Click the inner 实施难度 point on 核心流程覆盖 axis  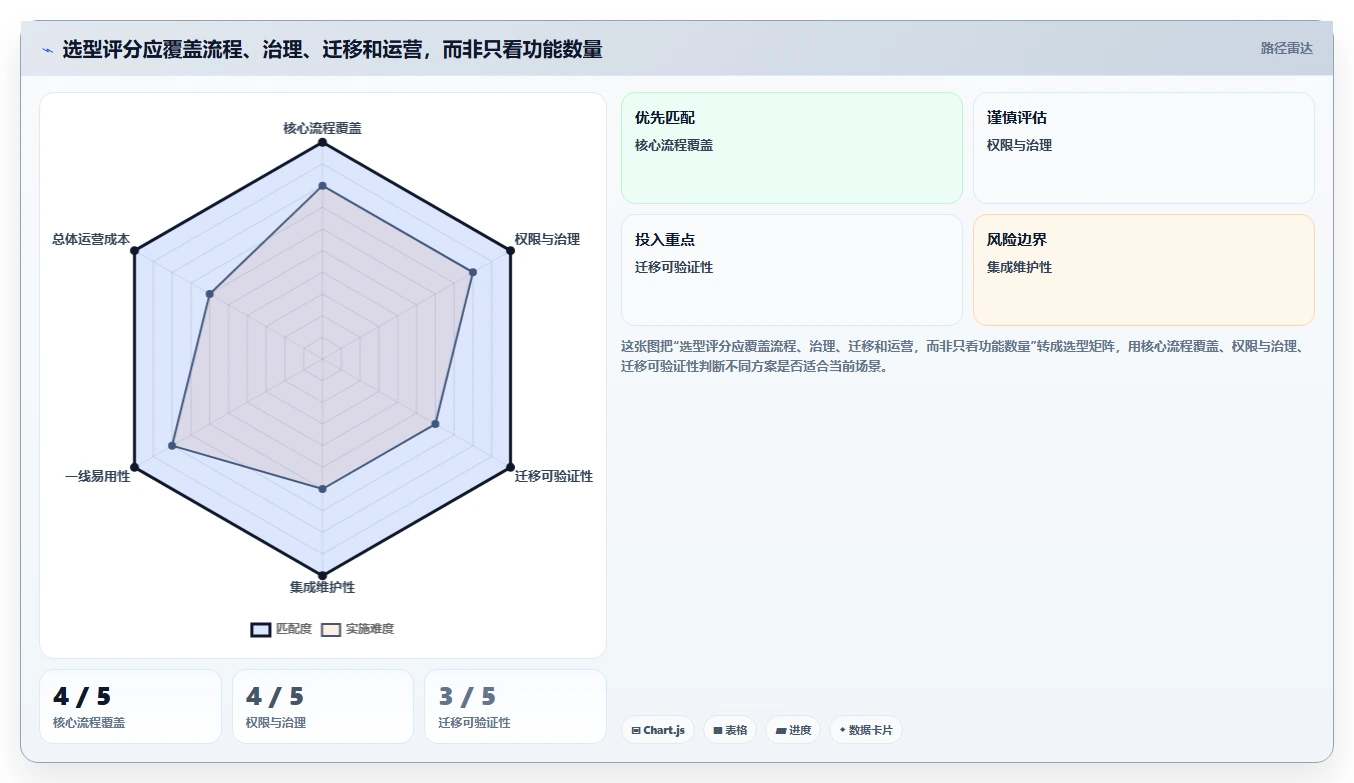coord(322,186)
